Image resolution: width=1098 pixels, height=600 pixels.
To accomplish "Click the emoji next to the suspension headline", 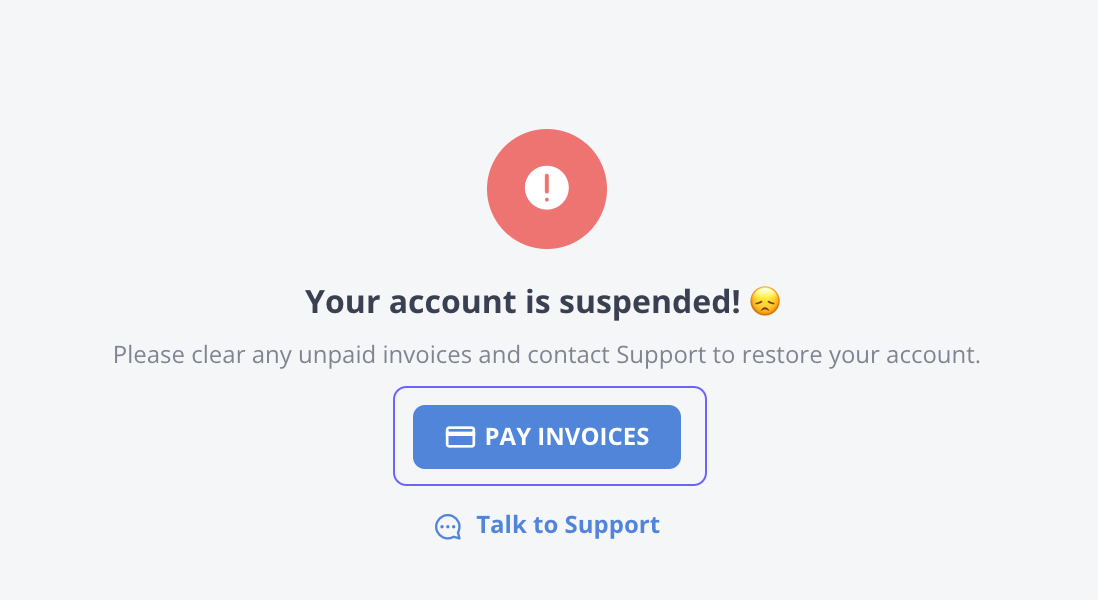I will tap(762, 301).
